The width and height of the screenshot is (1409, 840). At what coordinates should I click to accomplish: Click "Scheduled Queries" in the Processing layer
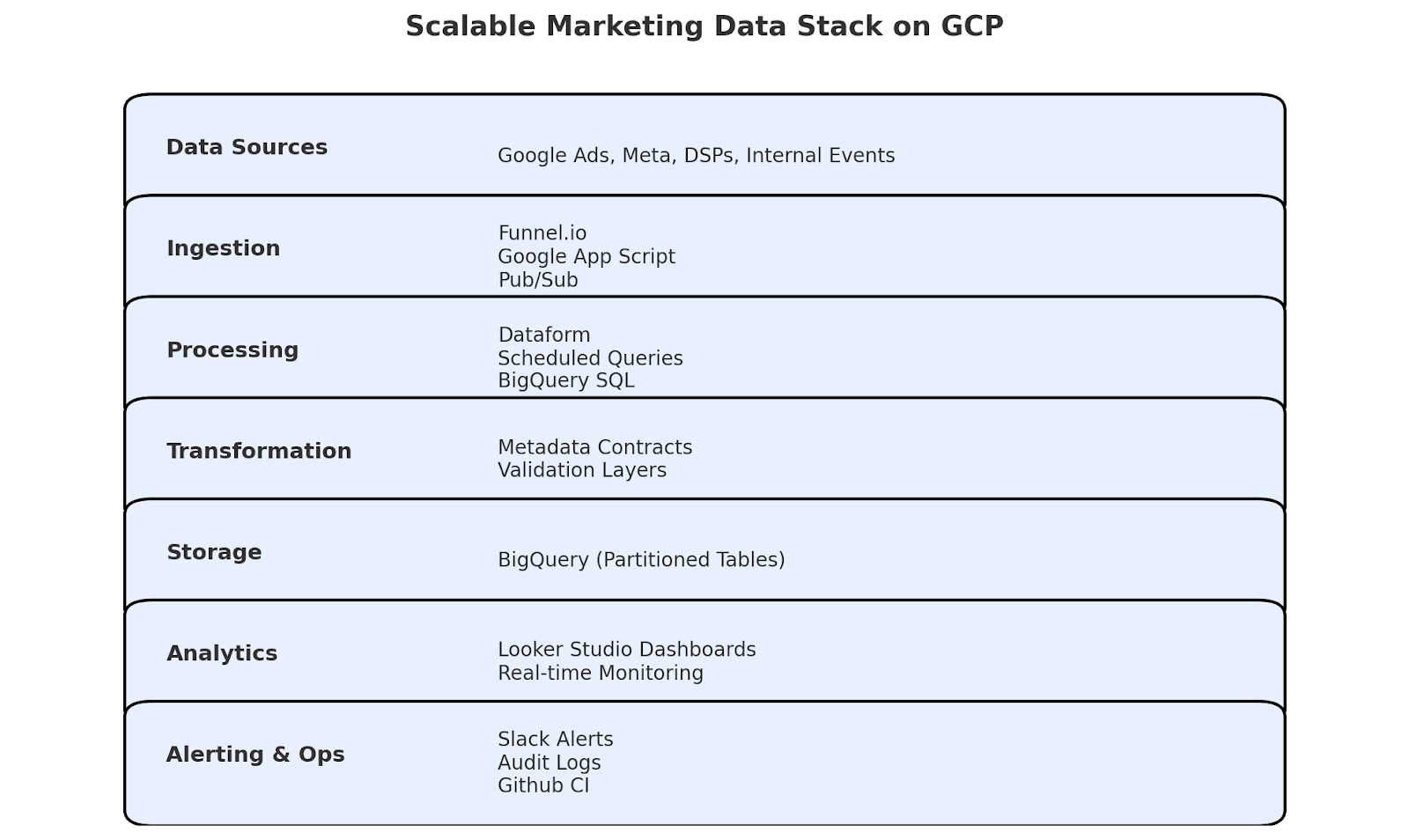[590, 358]
